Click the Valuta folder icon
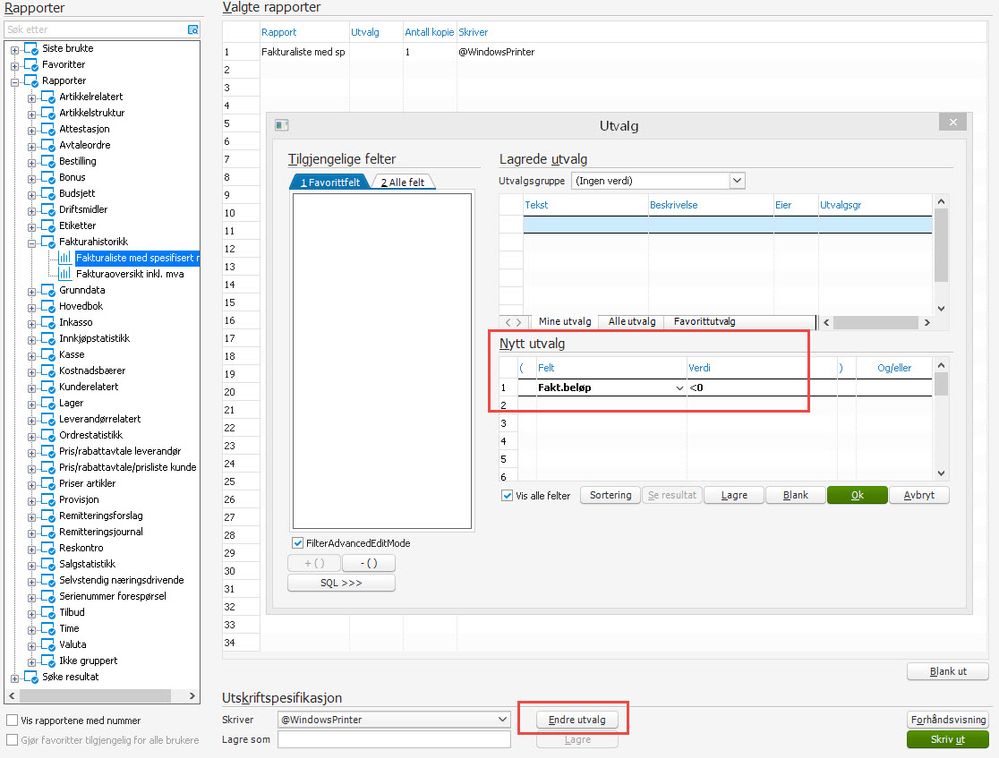The image size is (999, 758). click(48, 645)
